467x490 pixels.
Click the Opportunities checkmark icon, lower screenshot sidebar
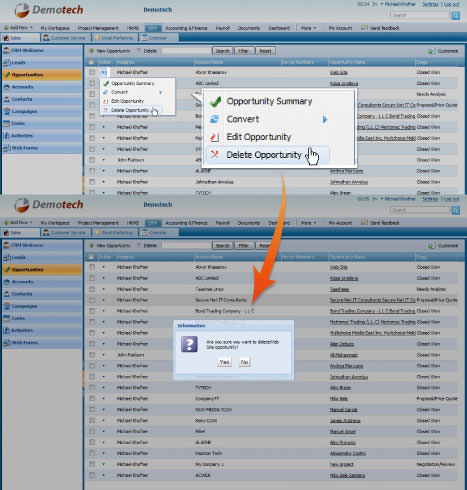point(7,269)
